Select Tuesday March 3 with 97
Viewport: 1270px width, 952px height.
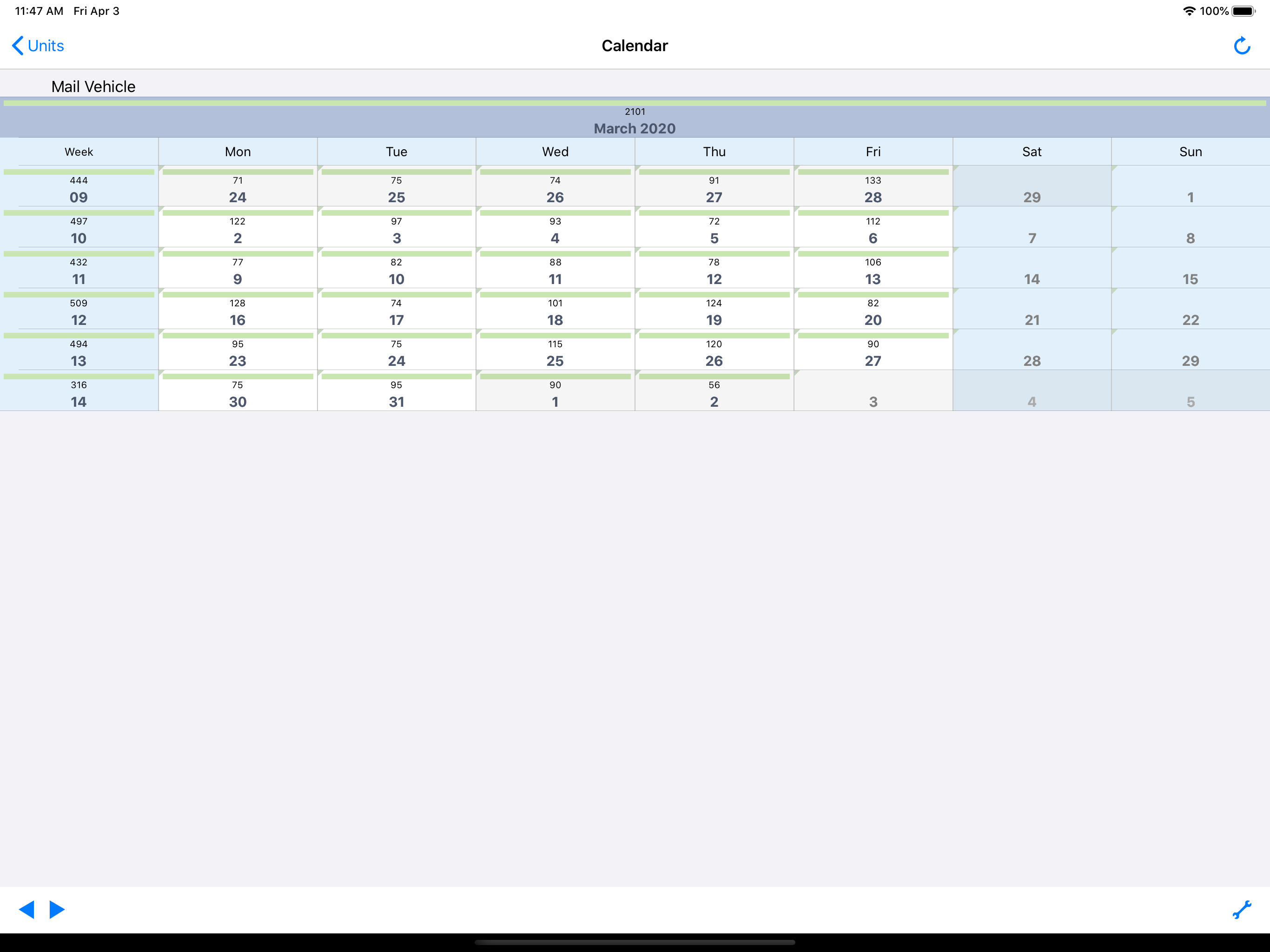pos(397,227)
